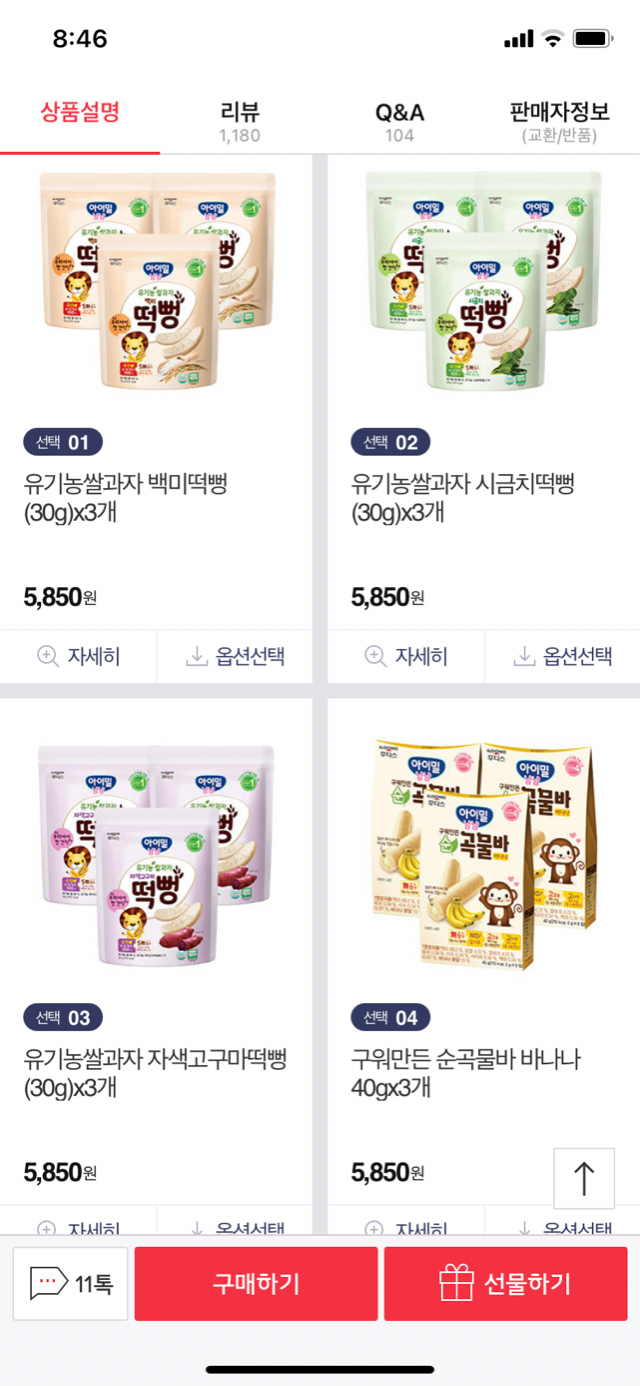Select the 구워만든 순곡물바 바나나 title

click(x=466, y=1073)
